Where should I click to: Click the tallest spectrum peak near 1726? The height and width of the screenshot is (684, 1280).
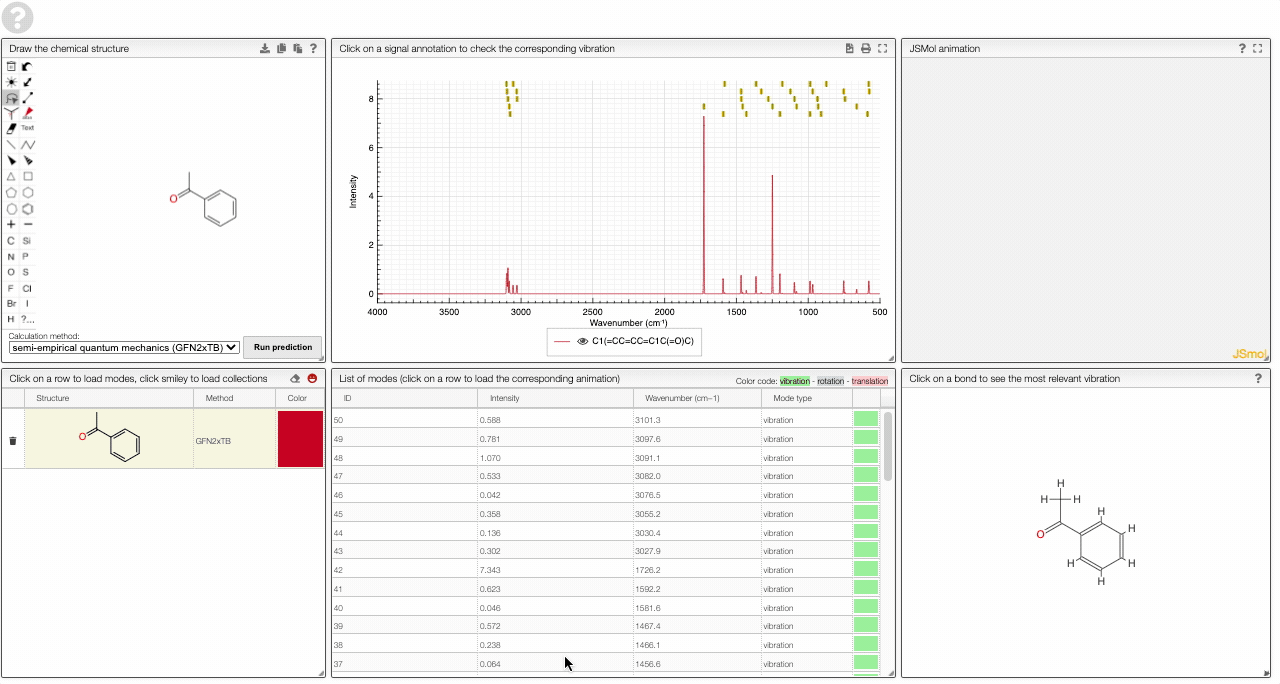(x=704, y=205)
